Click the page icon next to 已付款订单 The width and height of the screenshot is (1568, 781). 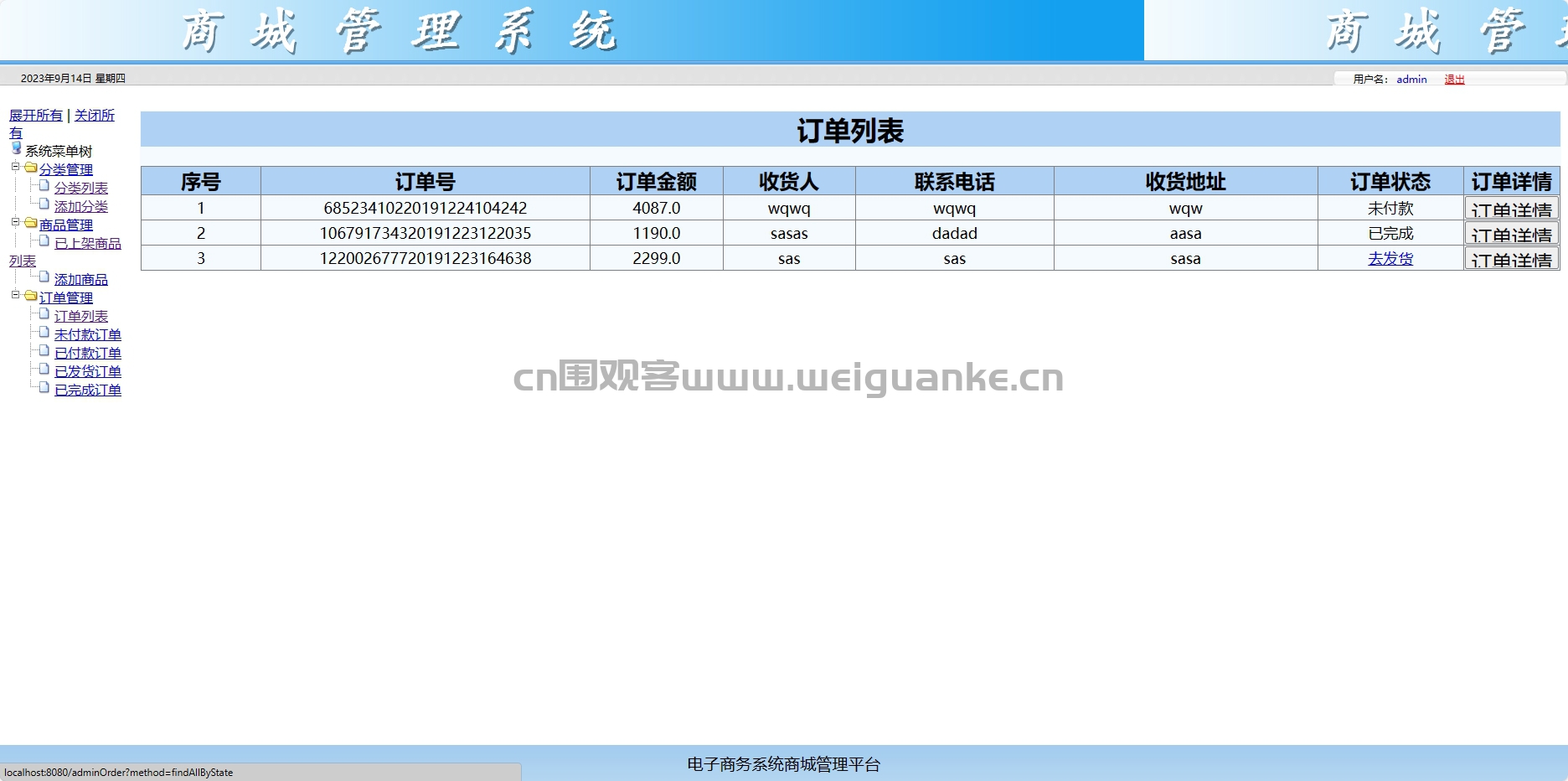point(44,350)
